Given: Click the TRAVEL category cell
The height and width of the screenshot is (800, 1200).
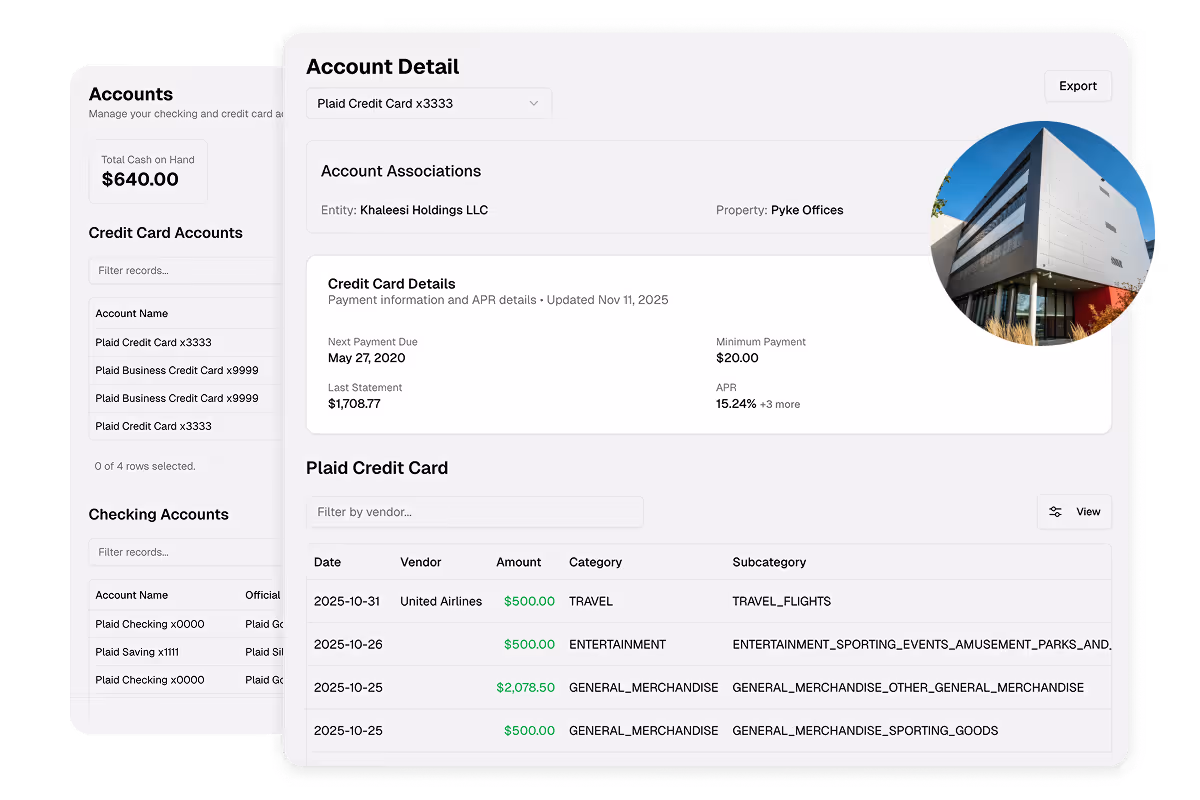Looking at the screenshot, I should coord(591,602).
